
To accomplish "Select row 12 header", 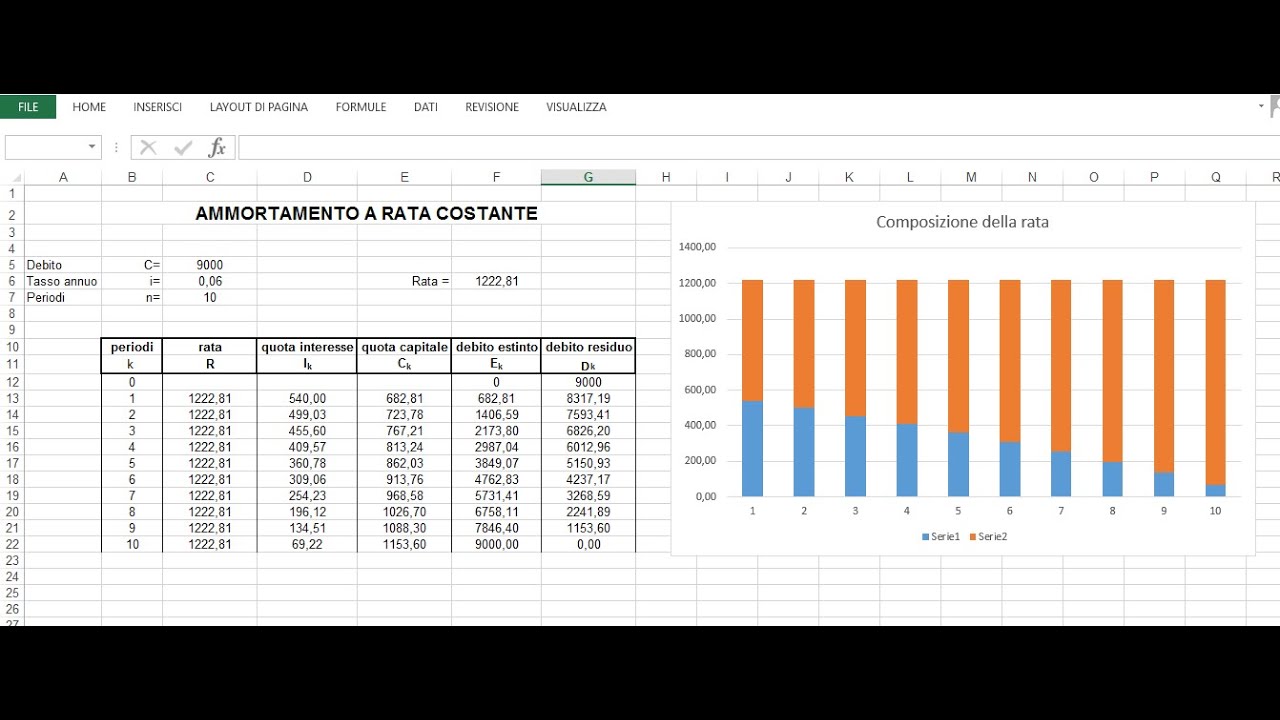I will coord(12,382).
